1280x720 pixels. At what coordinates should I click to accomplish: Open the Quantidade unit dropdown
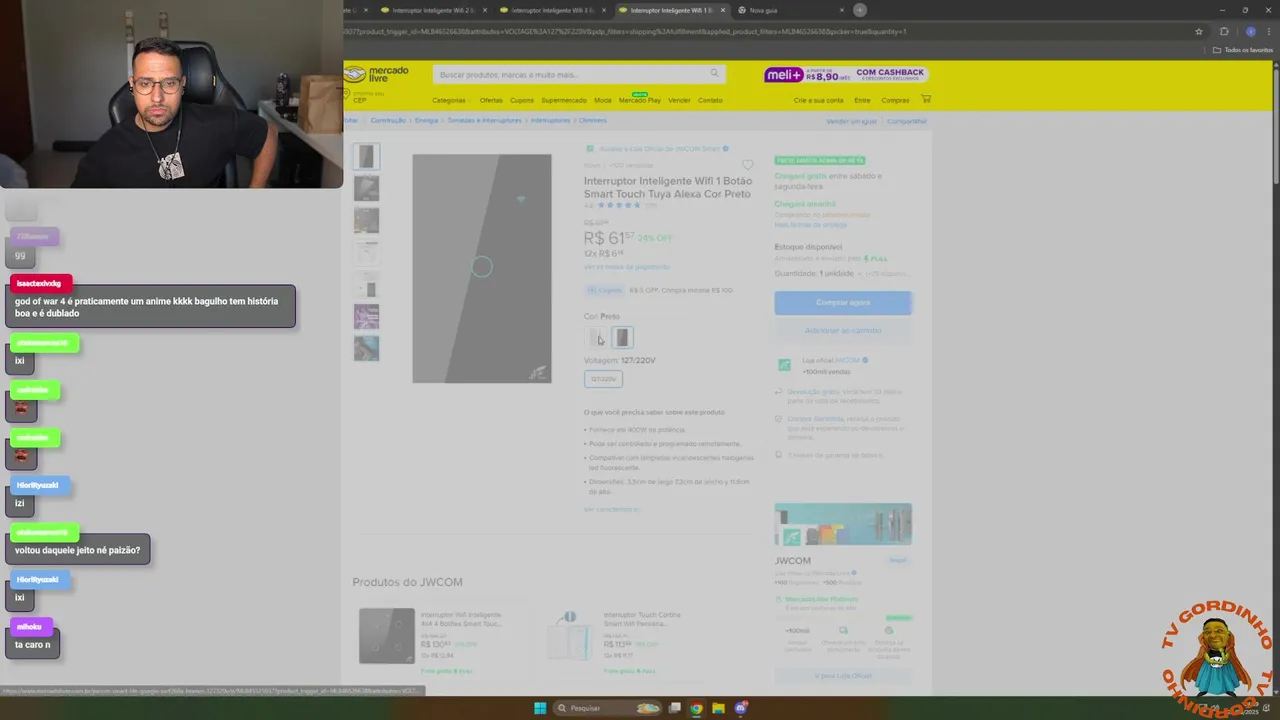[842, 273]
